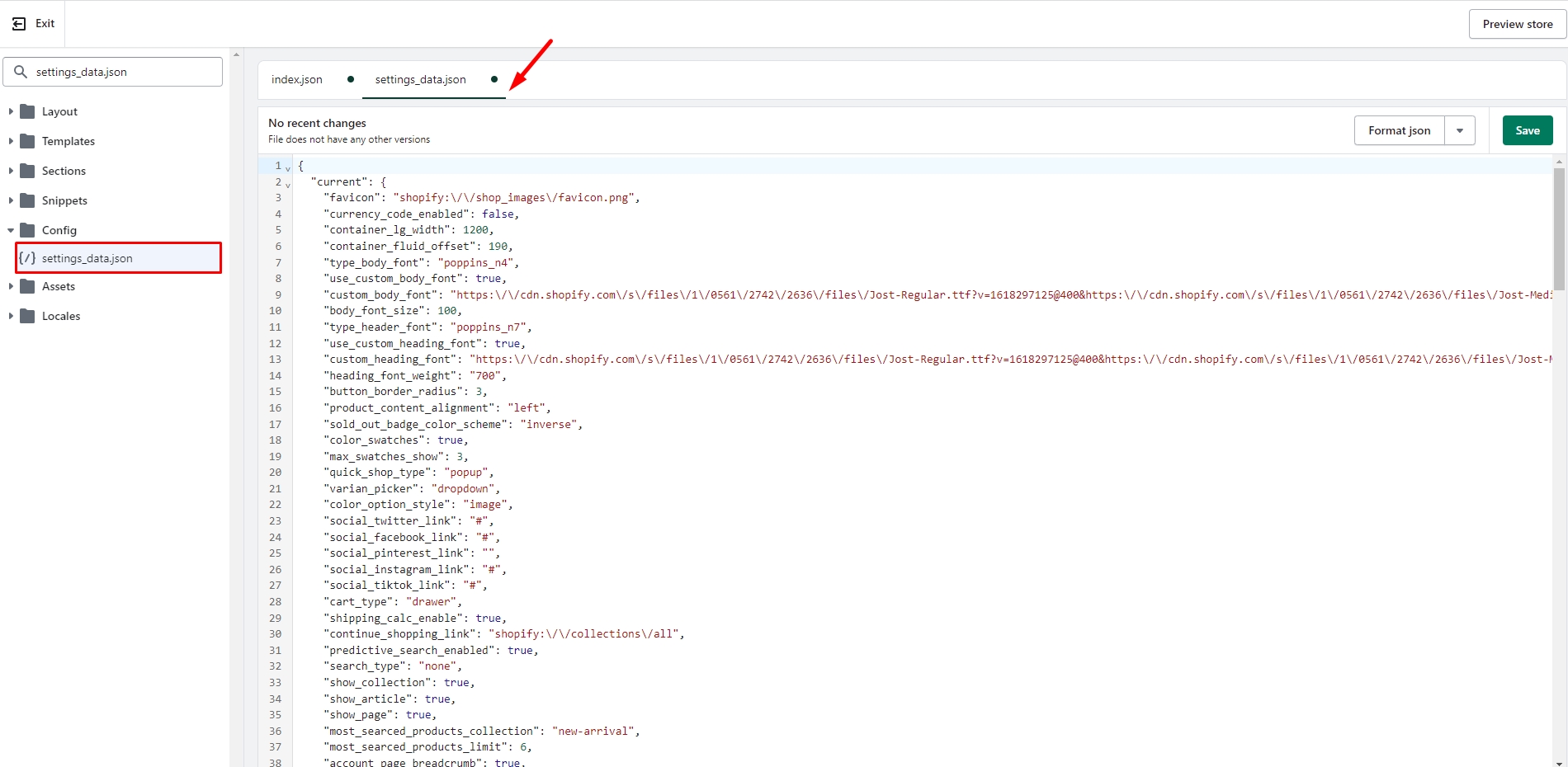Expand the Locales folder arrow
This screenshot has width=1568, height=767.
point(11,316)
